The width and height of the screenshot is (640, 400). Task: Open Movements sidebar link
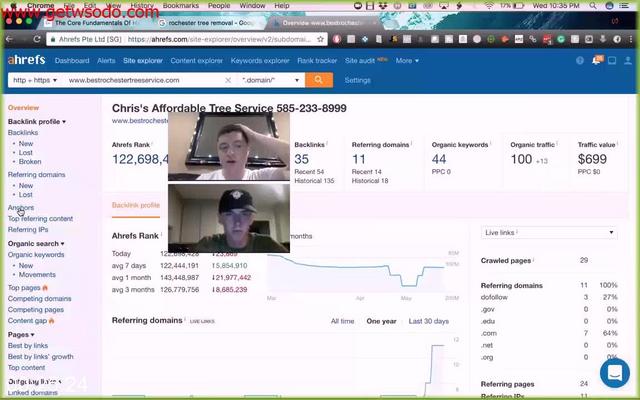(x=37, y=275)
